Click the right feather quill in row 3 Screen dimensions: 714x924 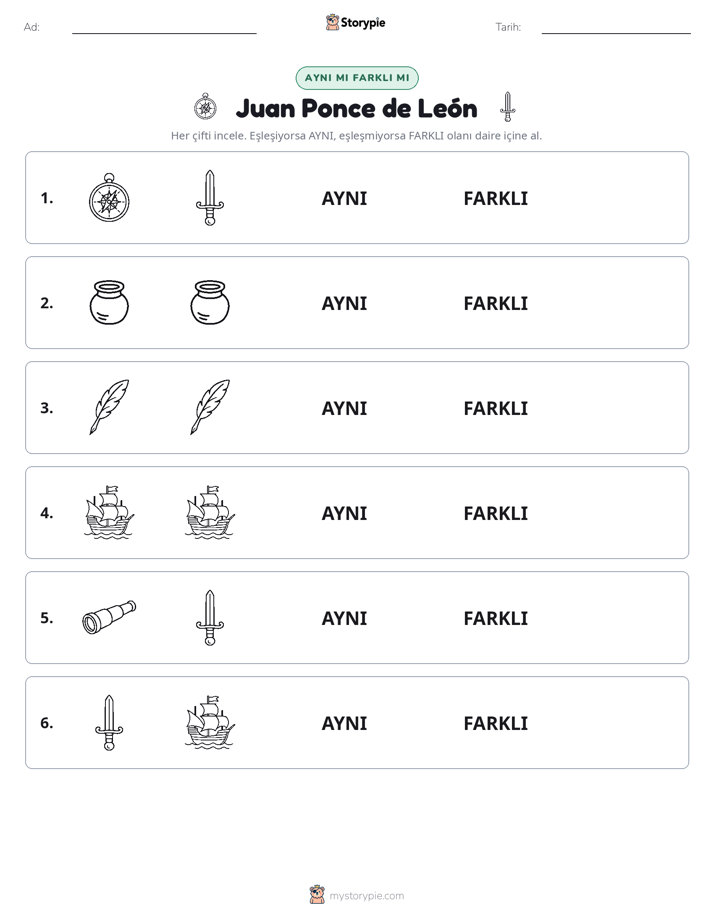[x=210, y=407]
